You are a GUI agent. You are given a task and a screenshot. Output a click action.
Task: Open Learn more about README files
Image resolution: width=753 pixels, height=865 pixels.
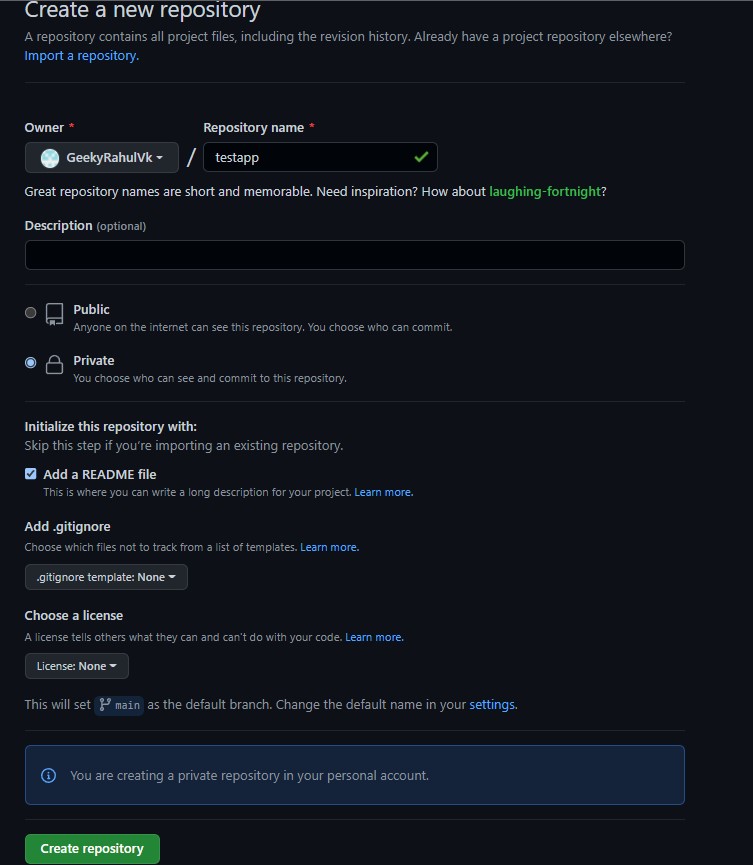(383, 491)
